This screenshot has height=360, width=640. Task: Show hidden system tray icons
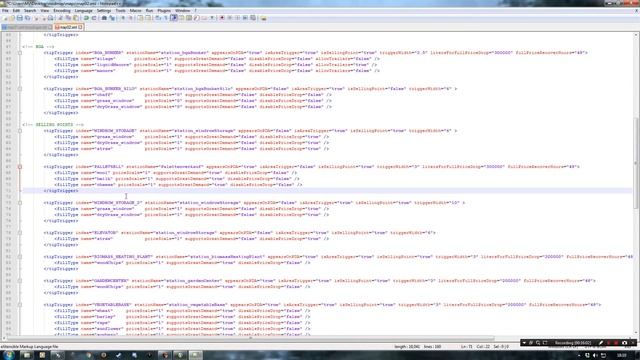click(x=579, y=356)
